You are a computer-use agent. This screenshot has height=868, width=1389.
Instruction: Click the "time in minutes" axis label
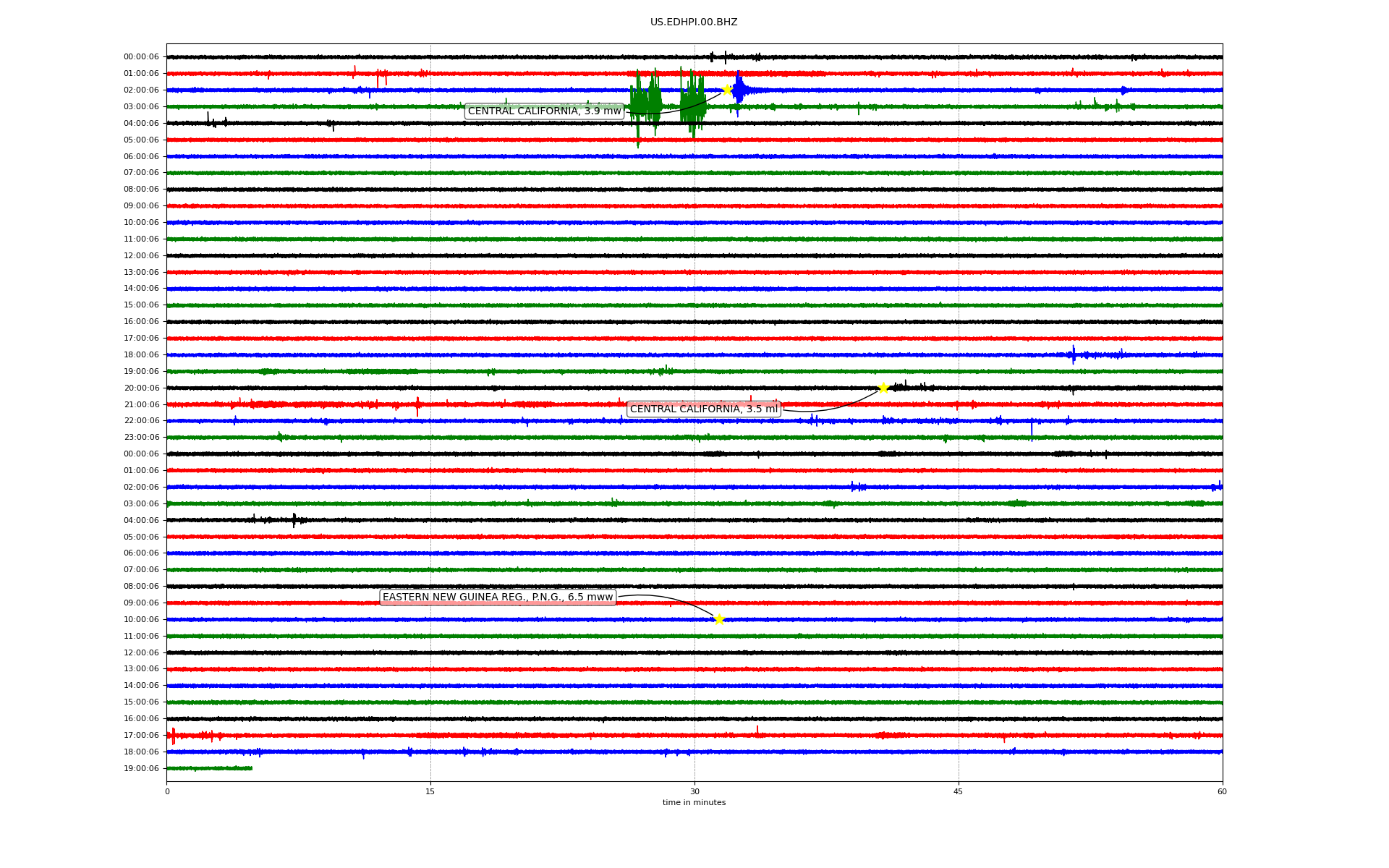pos(694,802)
